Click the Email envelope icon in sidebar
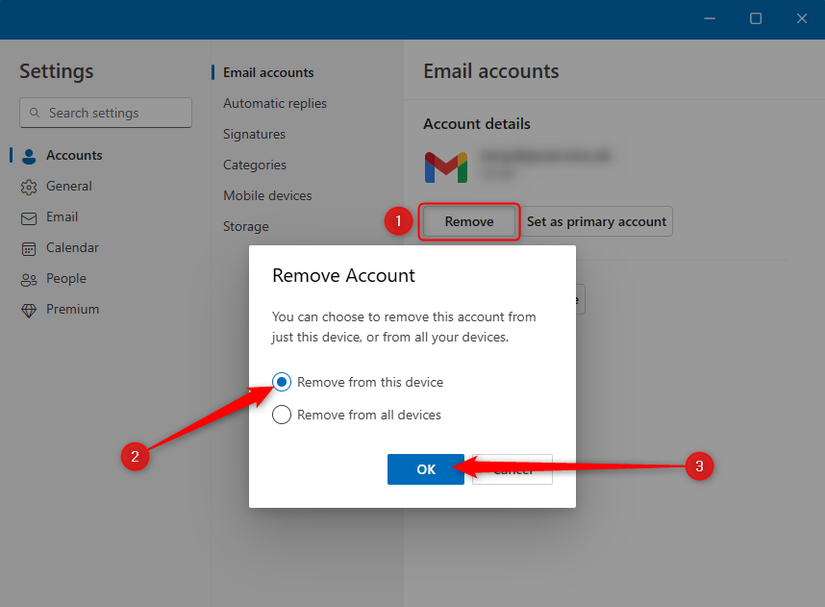 point(27,217)
